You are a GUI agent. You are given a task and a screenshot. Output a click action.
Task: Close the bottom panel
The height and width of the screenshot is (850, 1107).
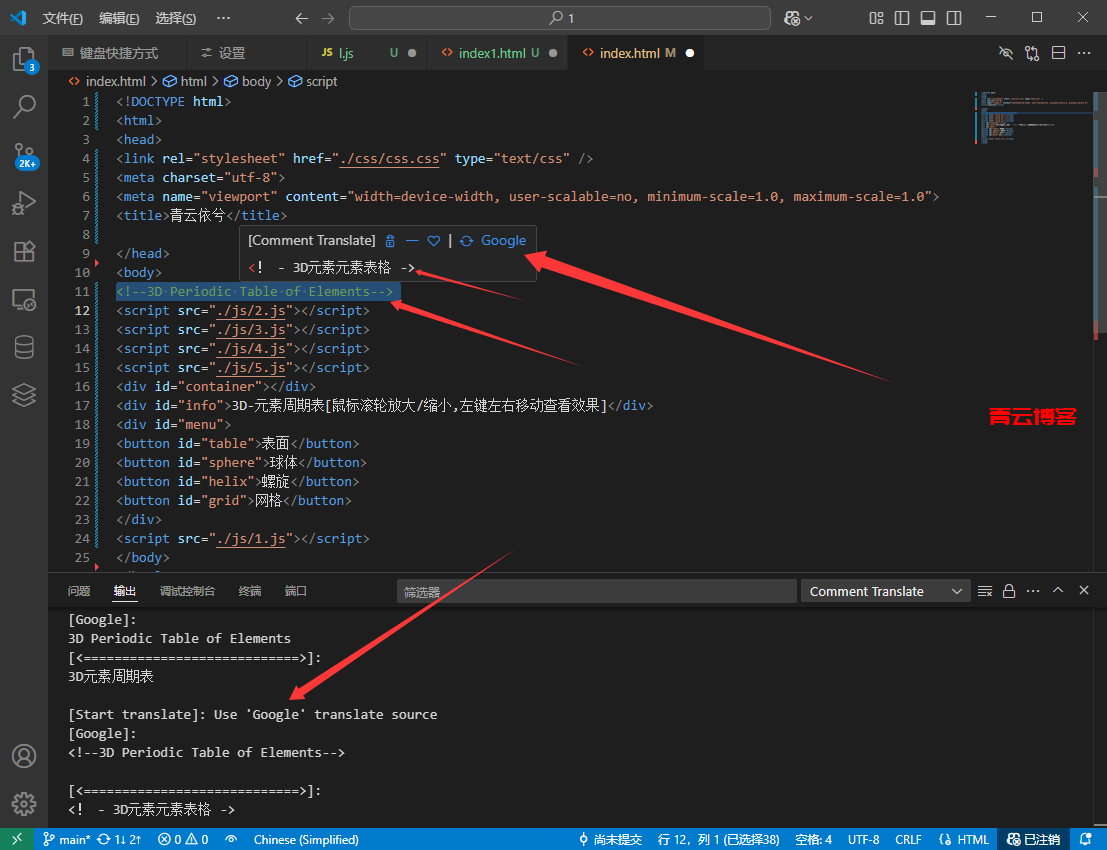(1084, 590)
